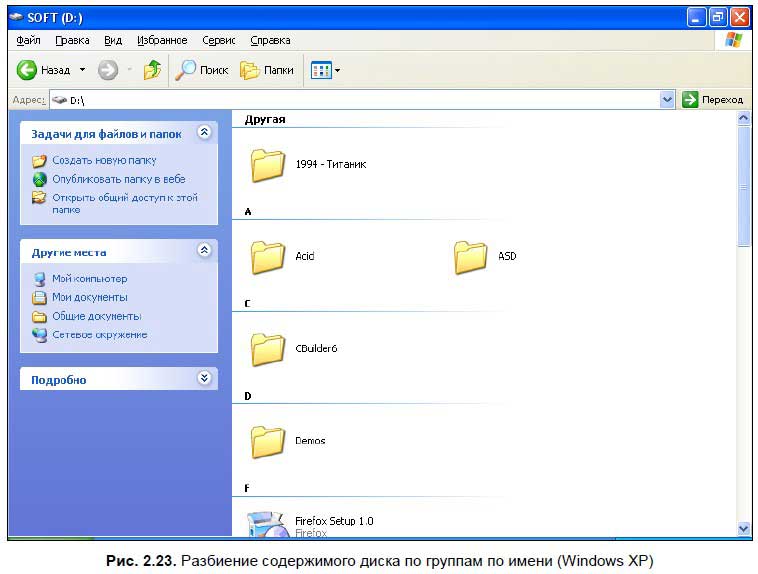The width and height of the screenshot is (758, 574).
Task: Restore down the SOFT (D:) window
Action: coord(718,18)
